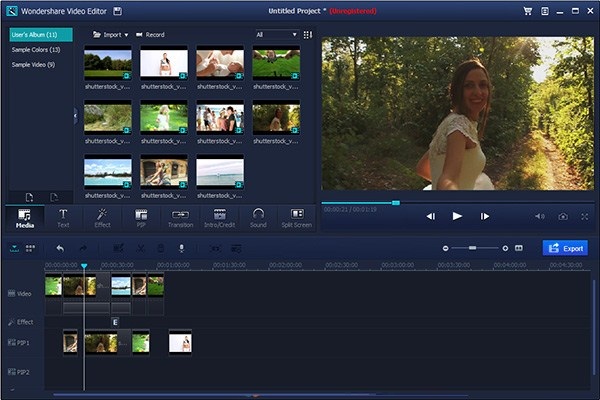Open the Split Screen tab
Viewport: 600px width, 400px height.
pos(295,217)
